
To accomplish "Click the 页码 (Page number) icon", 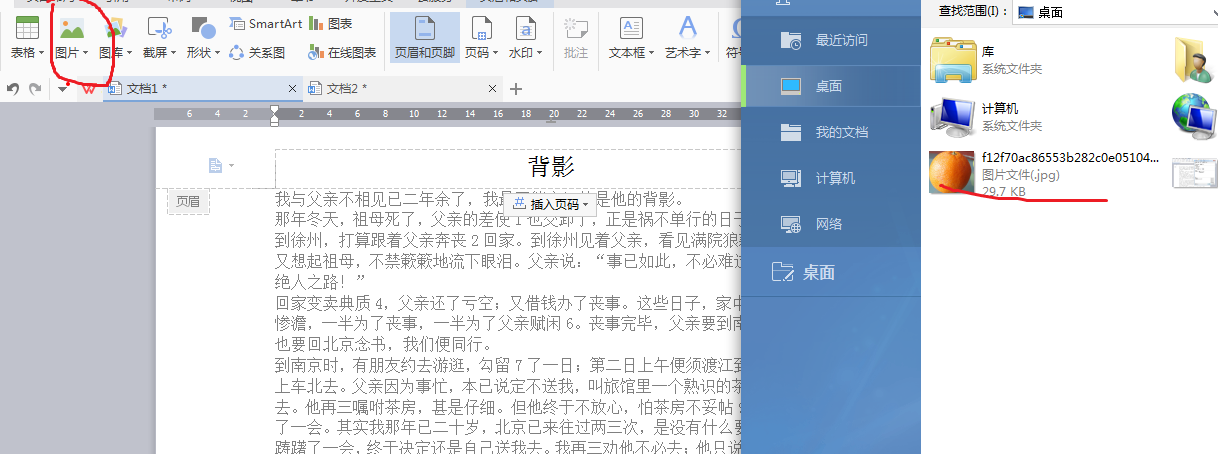I will 481,29.
